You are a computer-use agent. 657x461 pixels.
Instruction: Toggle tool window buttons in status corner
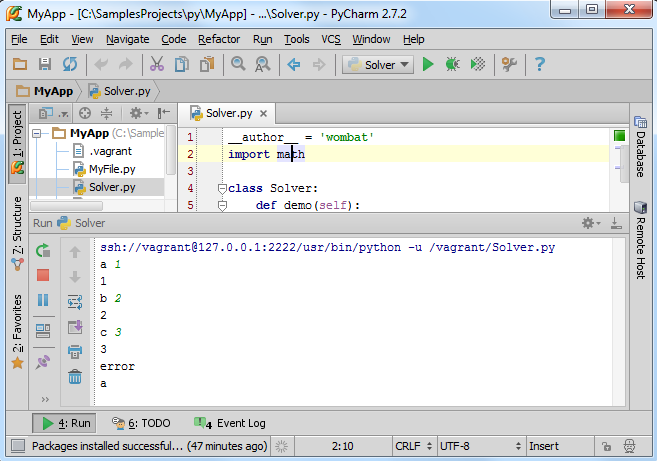point(18,446)
